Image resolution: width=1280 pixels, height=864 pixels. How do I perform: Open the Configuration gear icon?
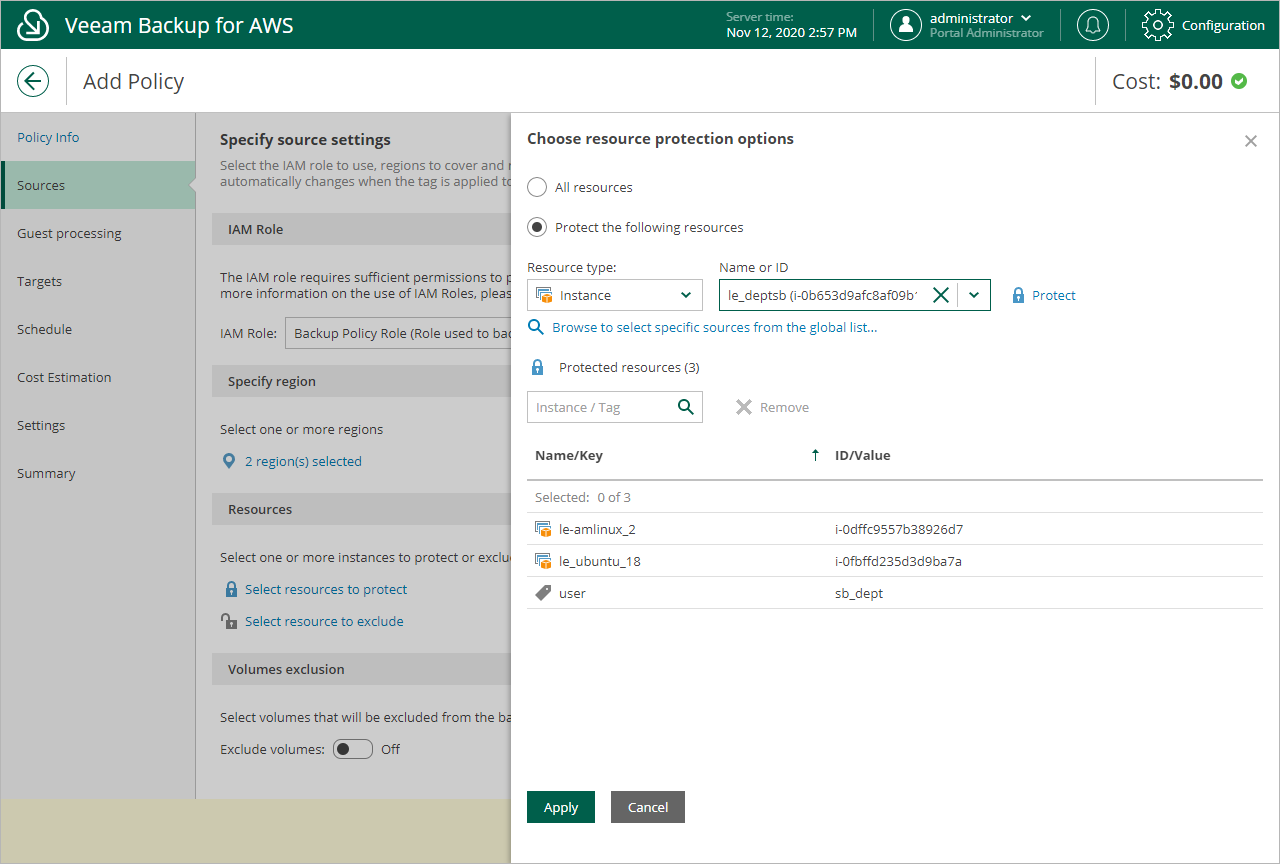point(1157,25)
